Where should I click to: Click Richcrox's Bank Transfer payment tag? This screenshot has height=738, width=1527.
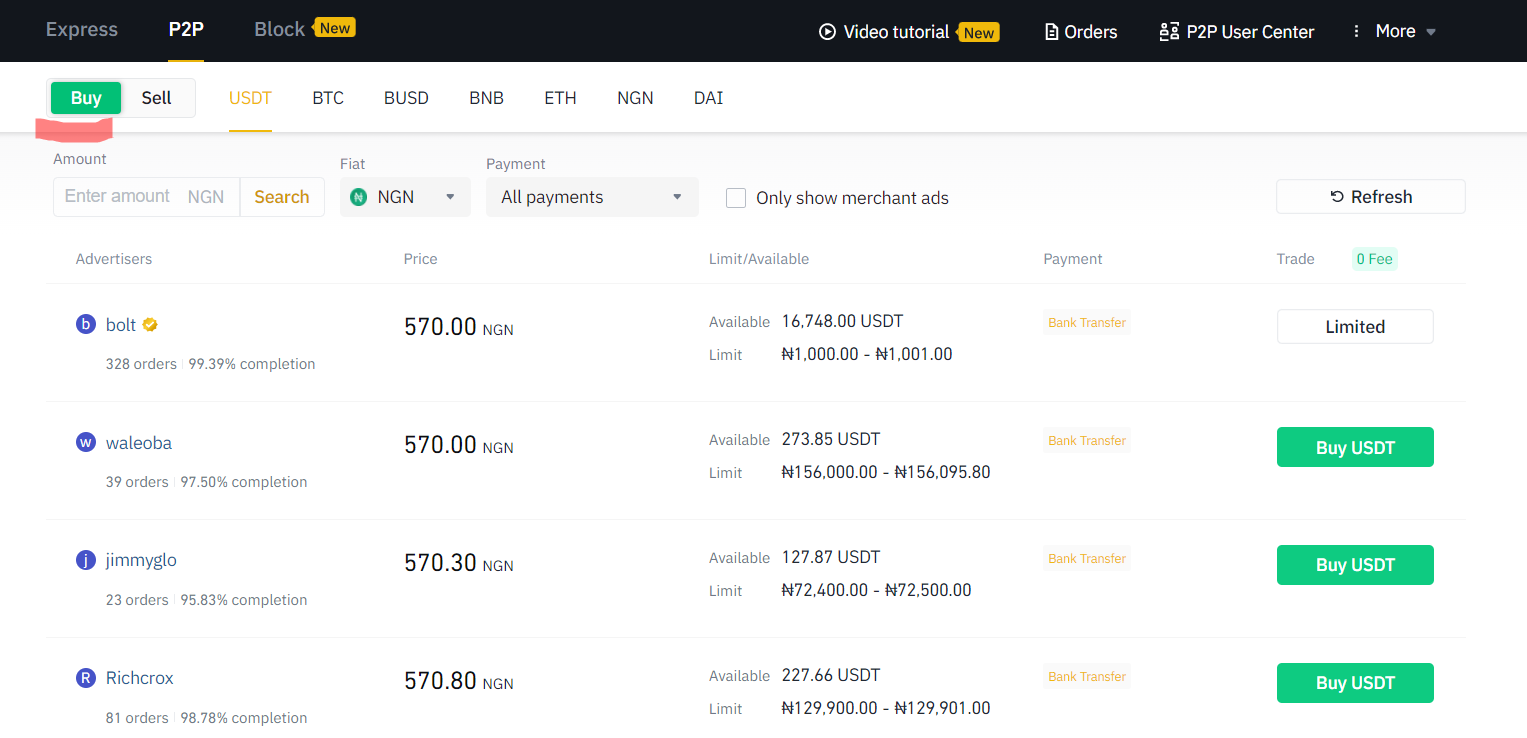click(x=1087, y=677)
